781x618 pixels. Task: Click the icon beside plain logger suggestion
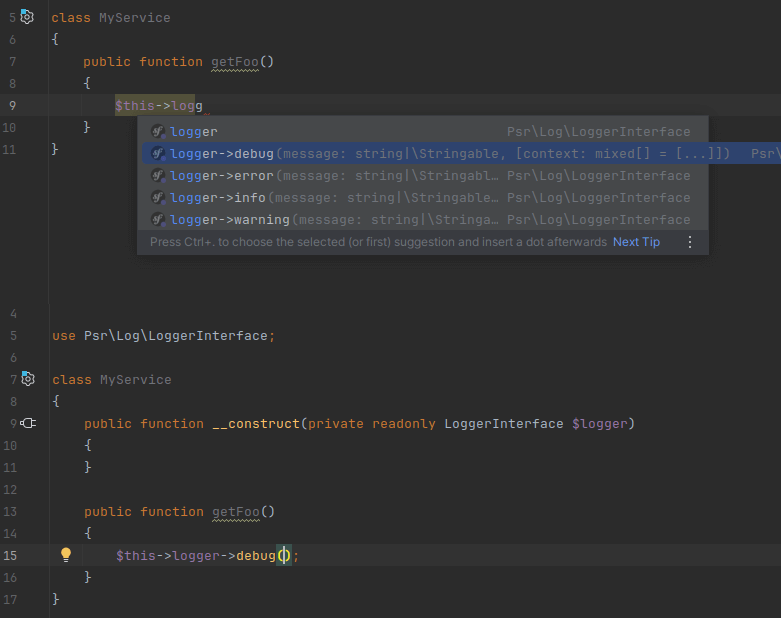click(157, 131)
